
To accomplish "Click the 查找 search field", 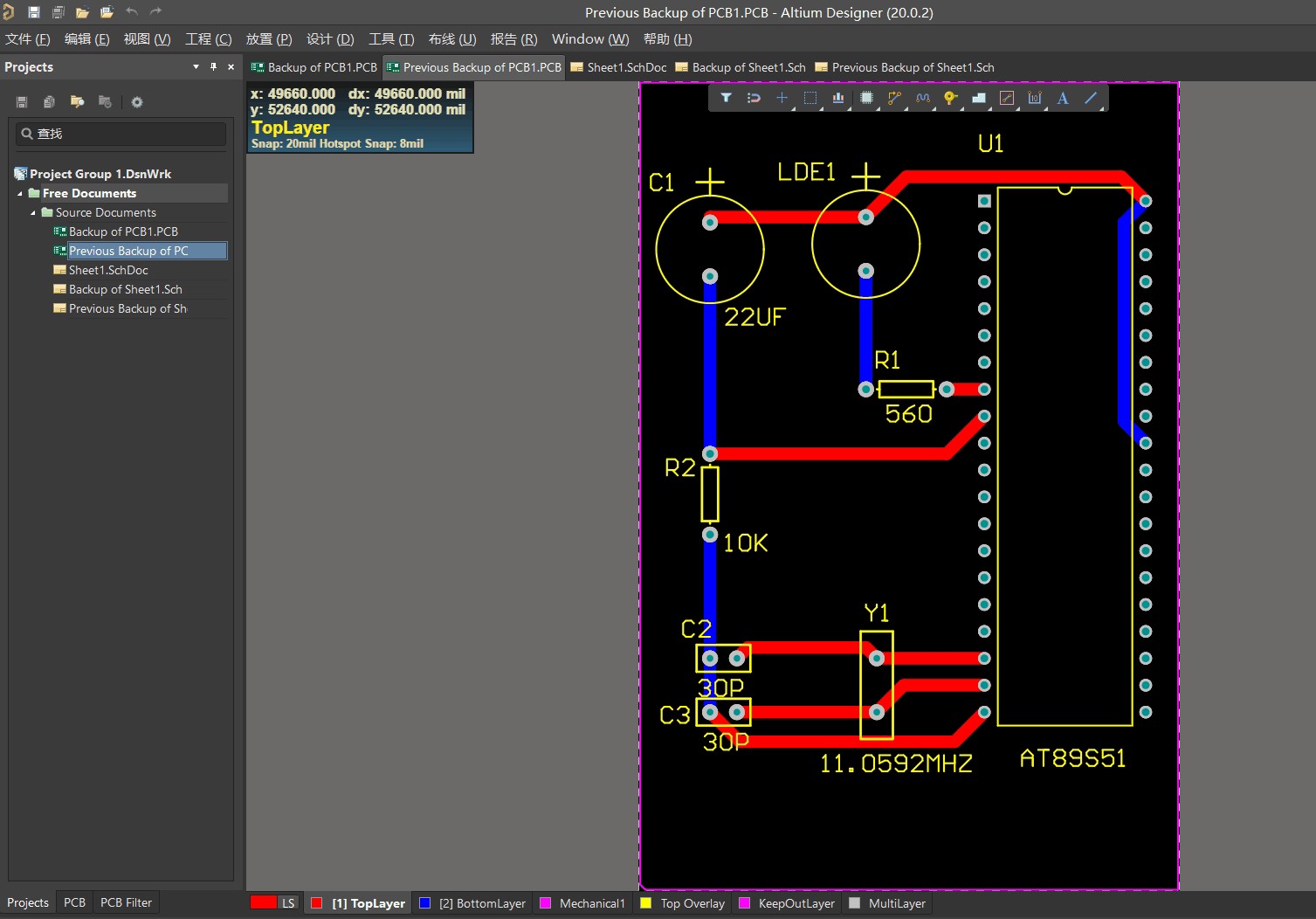I will (121, 134).
